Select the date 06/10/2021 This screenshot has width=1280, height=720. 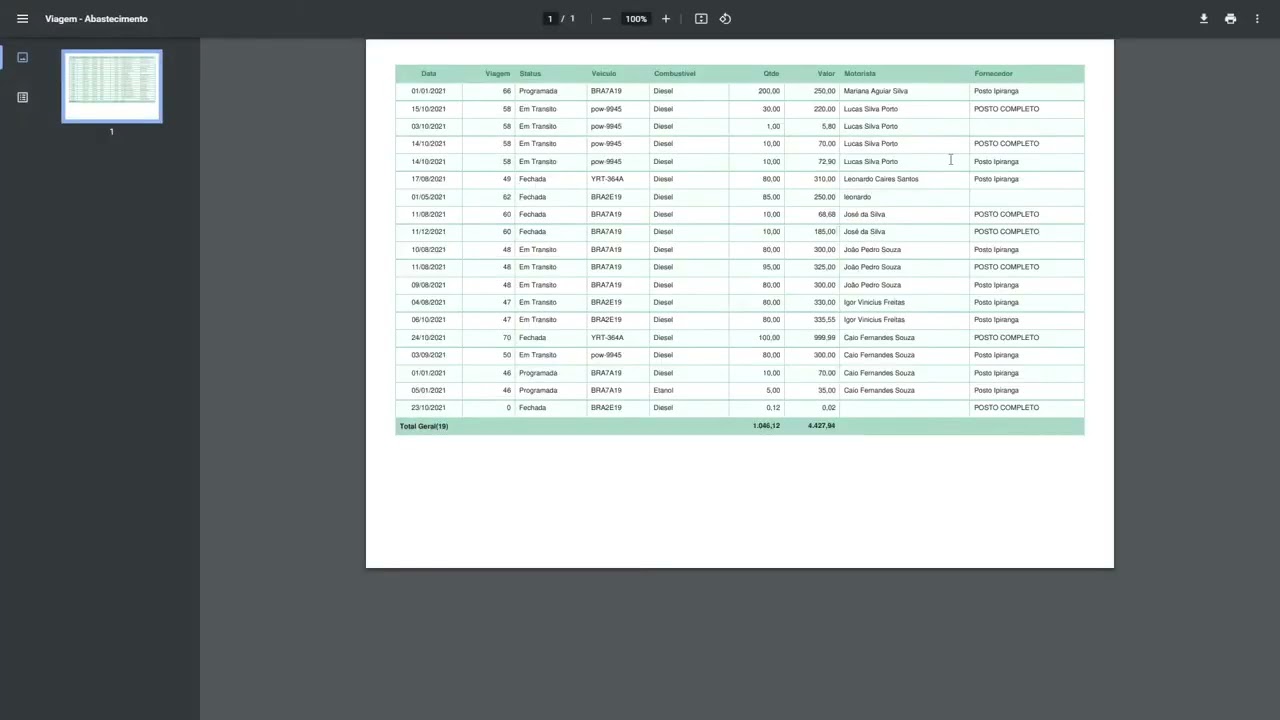point(429,320)
